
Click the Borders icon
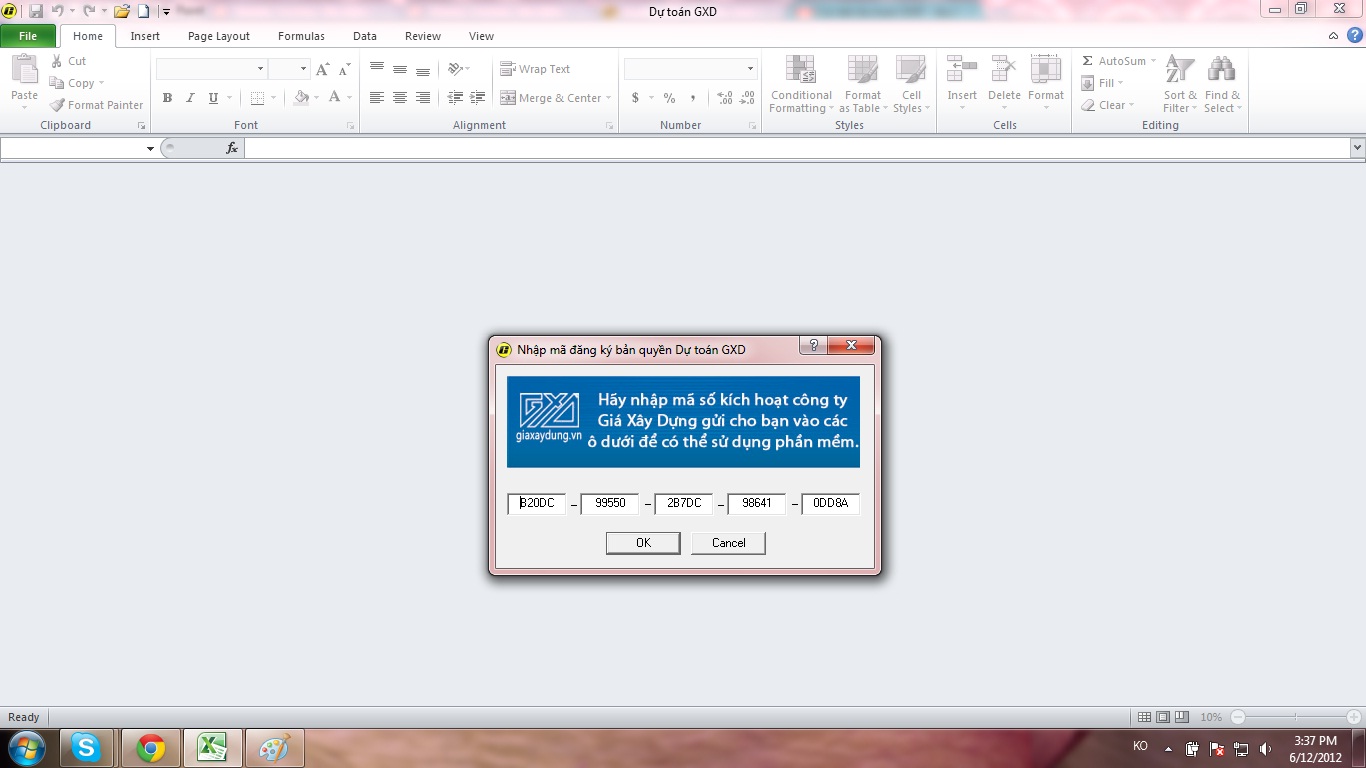pos(257,98)
